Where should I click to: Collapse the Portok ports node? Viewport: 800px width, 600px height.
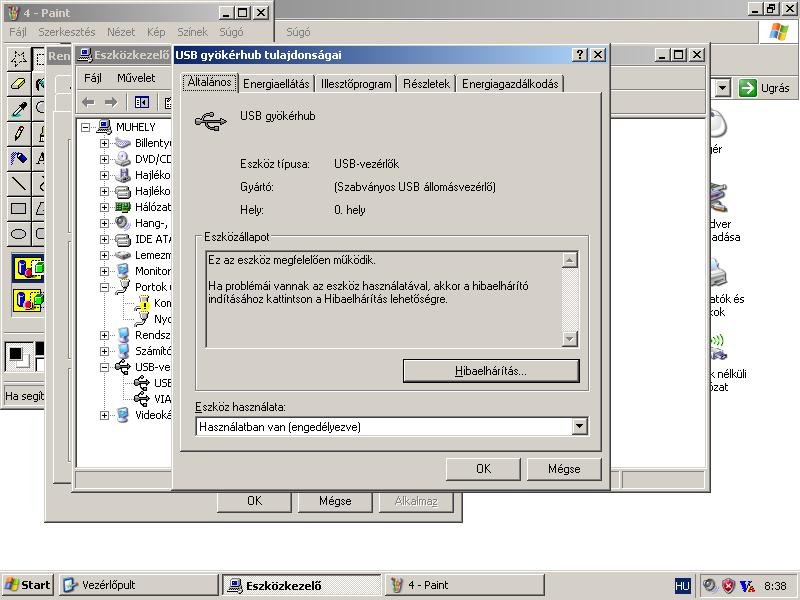[105, 287]
